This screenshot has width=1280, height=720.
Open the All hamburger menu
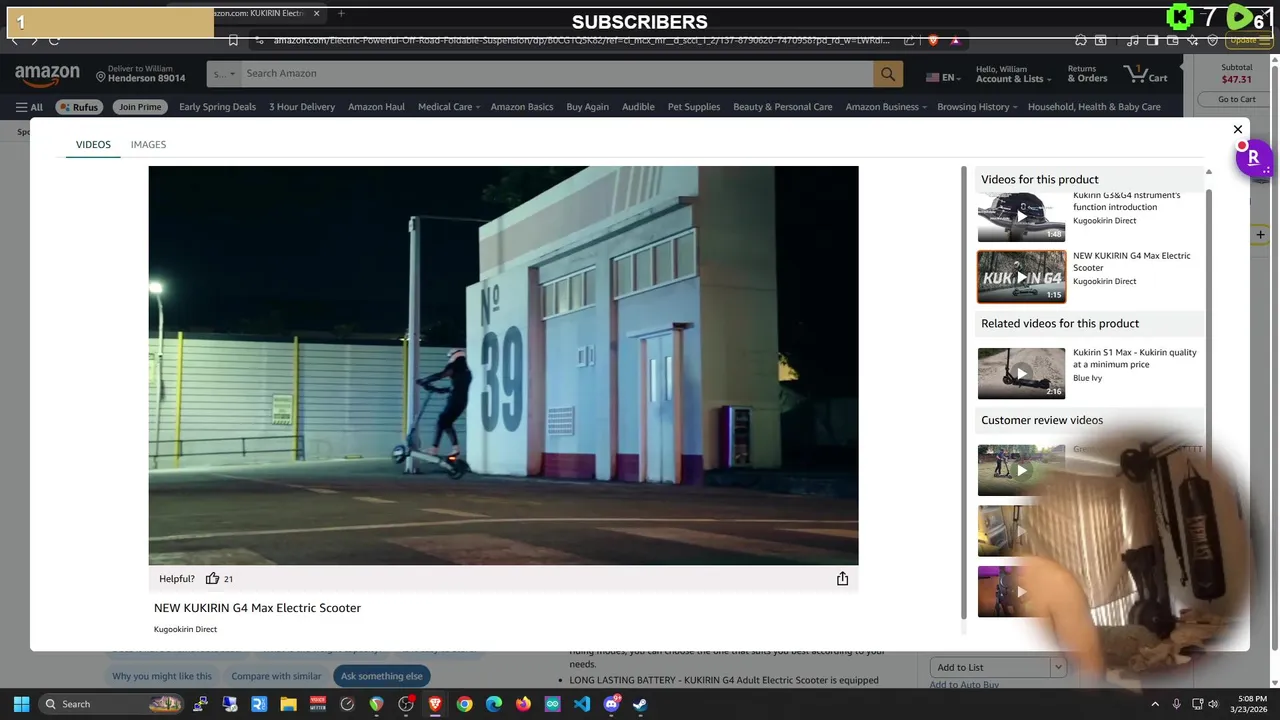pos(29,107)
